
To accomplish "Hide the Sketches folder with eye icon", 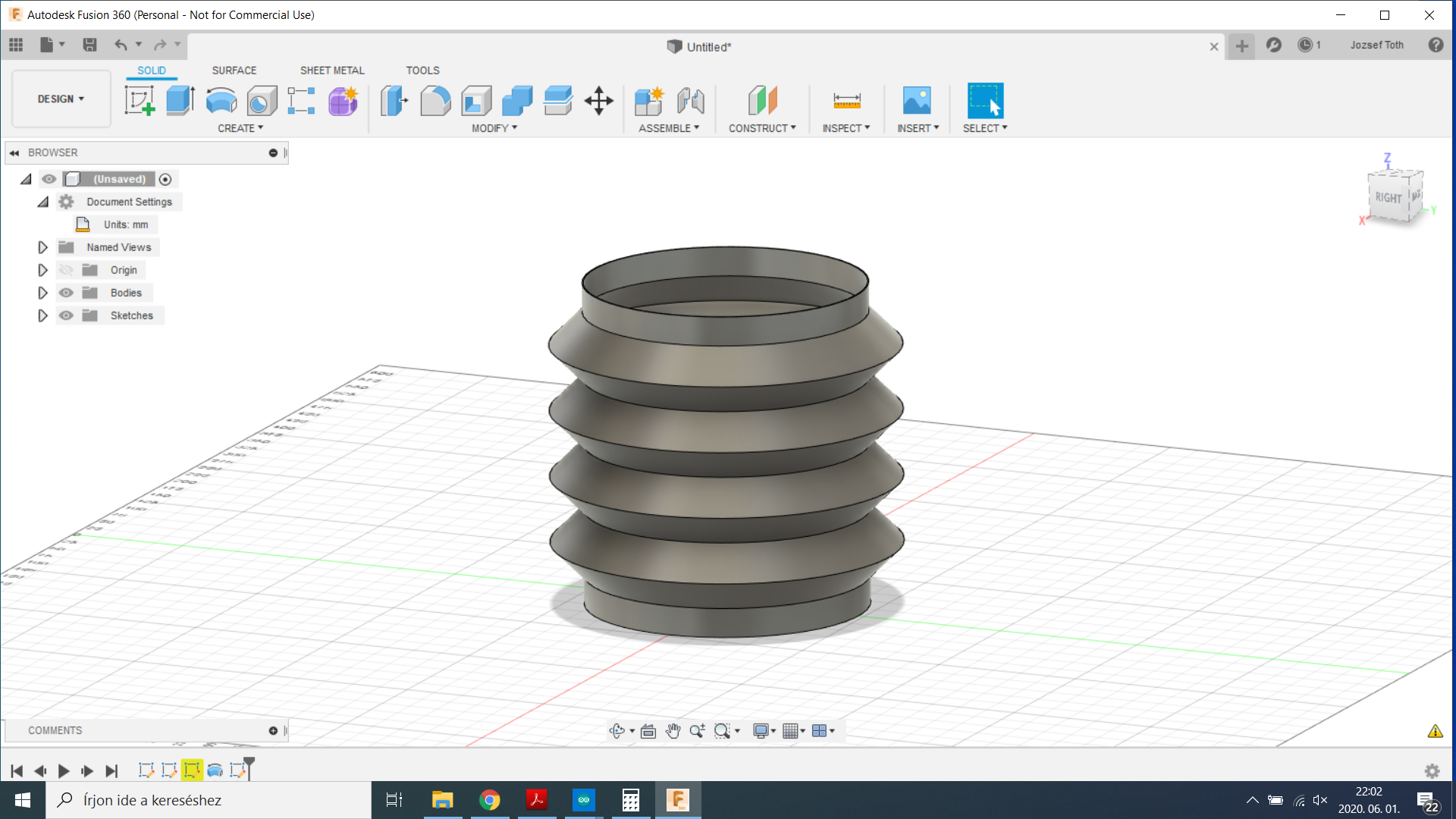I will click(67, 315).
